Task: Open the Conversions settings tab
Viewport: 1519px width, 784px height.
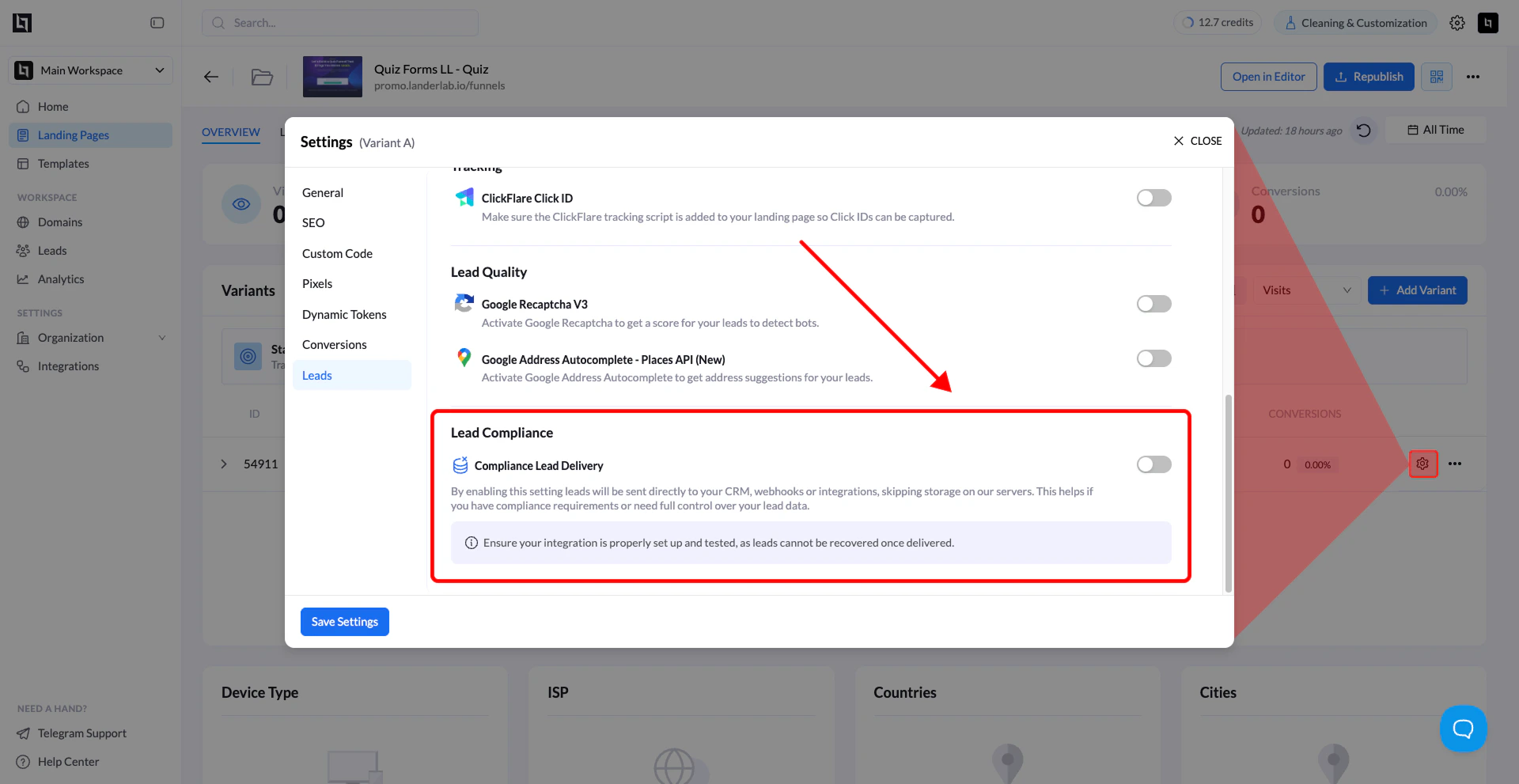Action: (x=335, y=345)
